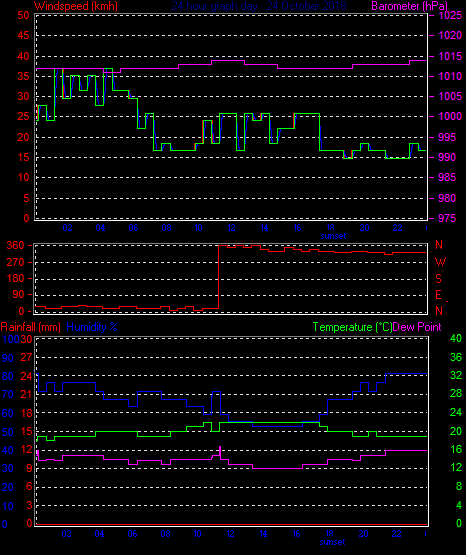
Task: Click the Dew Point legend label
Action: point(417,327)
